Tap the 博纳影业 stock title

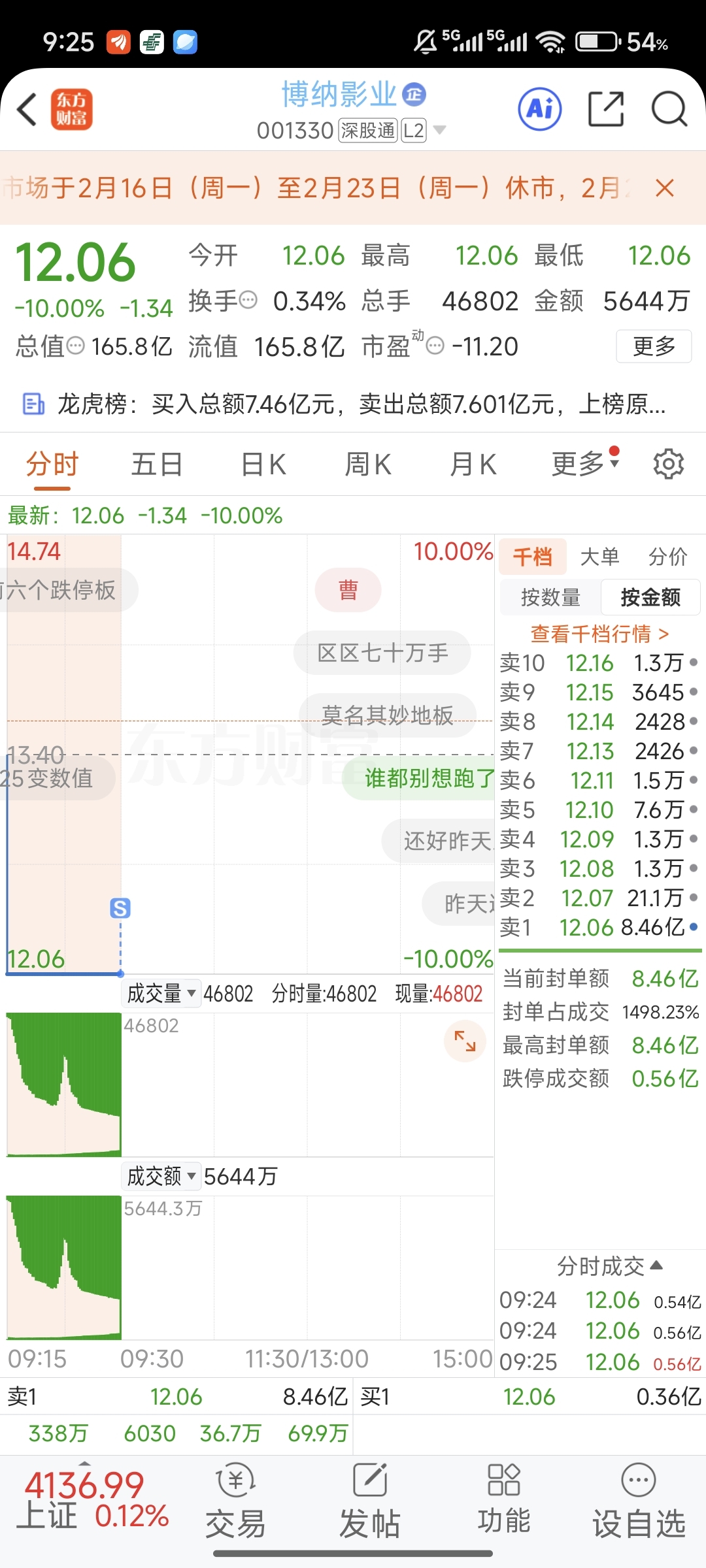(339, 95)
